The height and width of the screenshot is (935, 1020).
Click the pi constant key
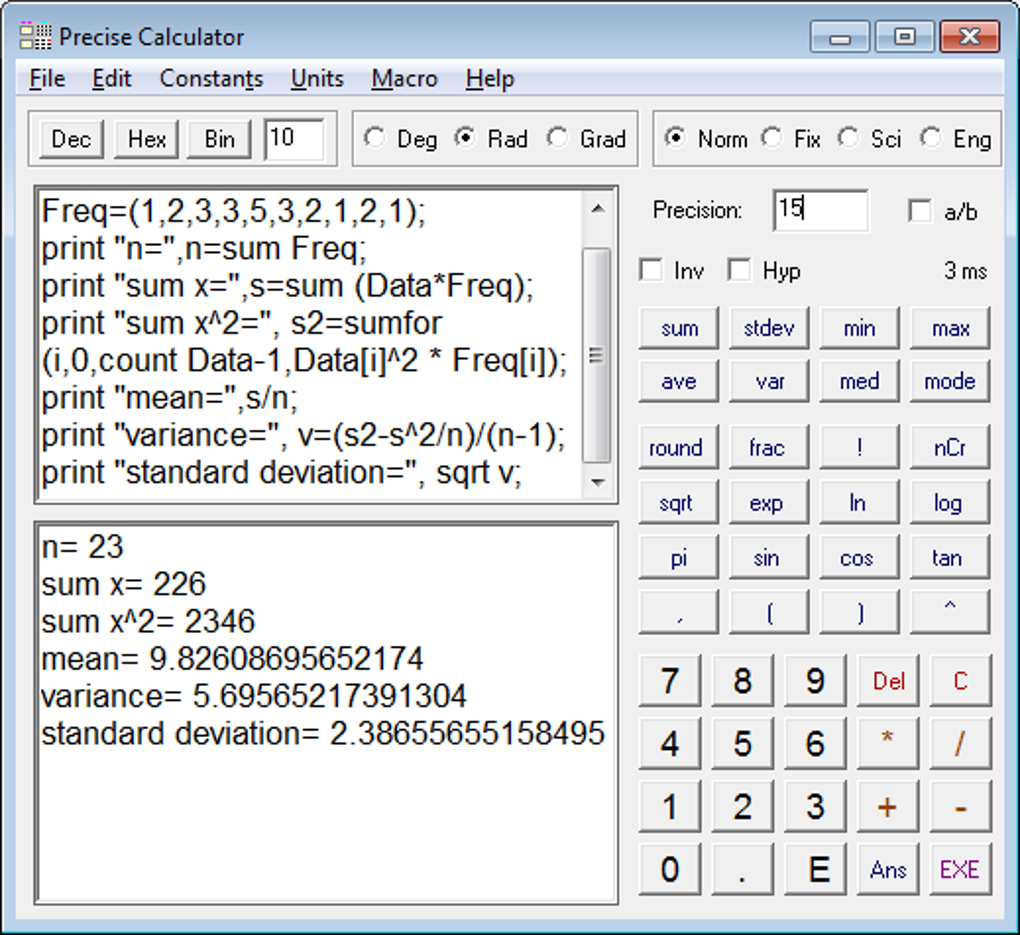tap(678, 556)
